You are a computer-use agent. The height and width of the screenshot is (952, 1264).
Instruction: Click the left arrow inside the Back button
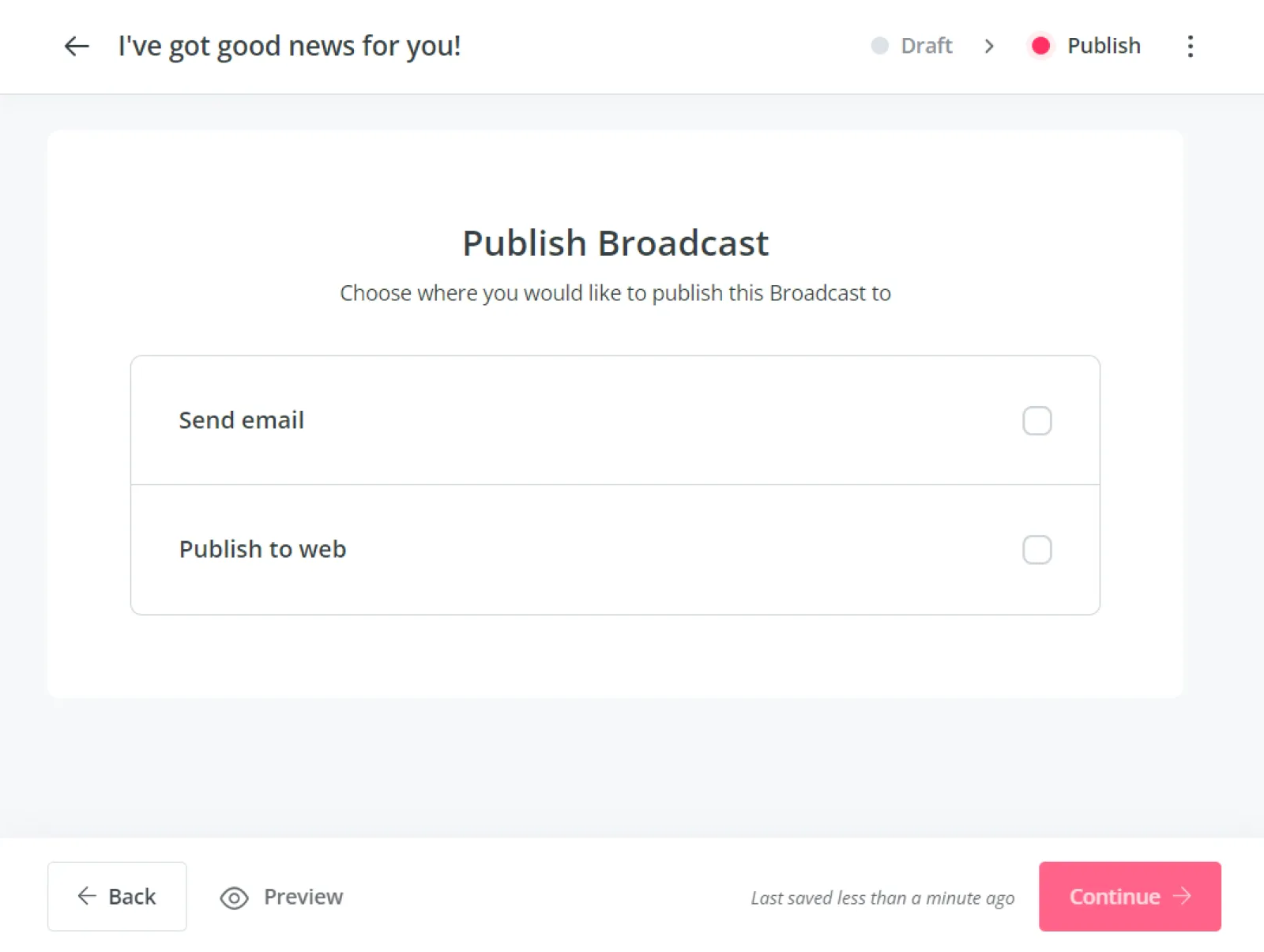[87, 896]
